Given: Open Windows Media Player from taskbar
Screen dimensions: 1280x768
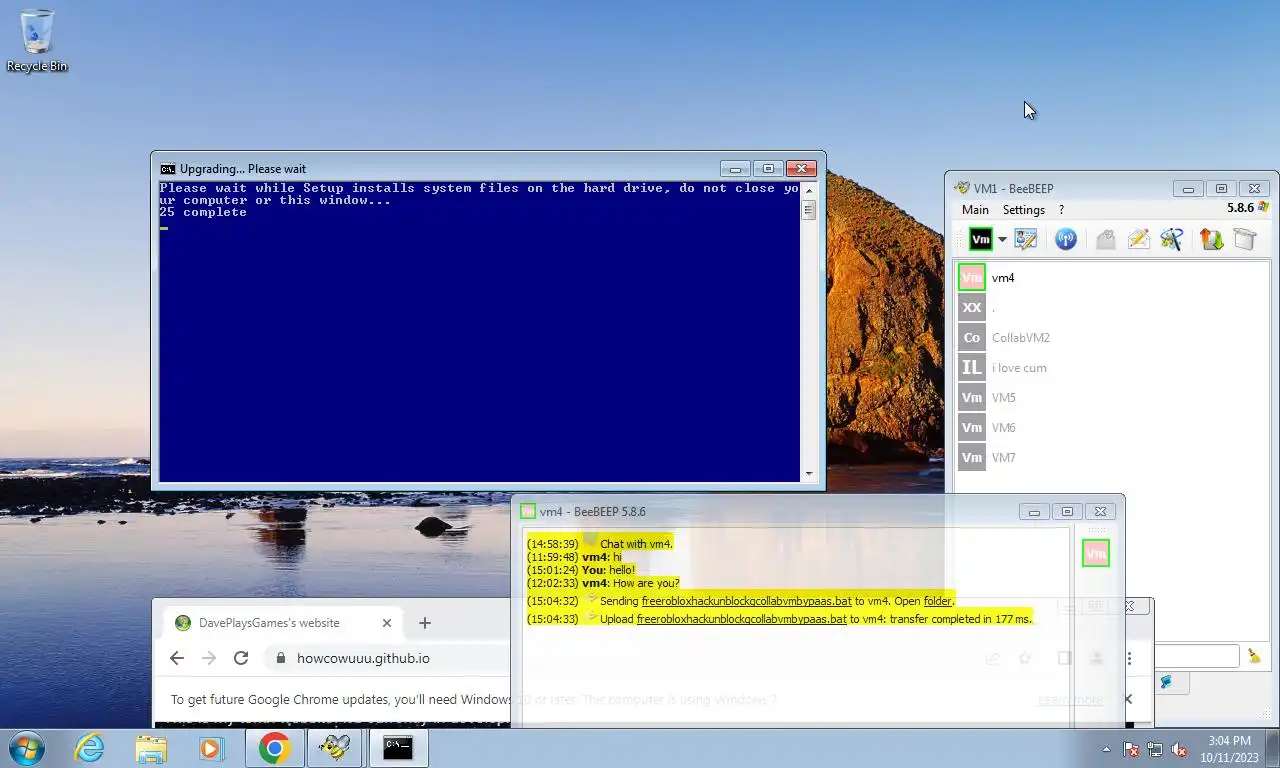Looking at the screenshot, I should (x=211, y=748).
